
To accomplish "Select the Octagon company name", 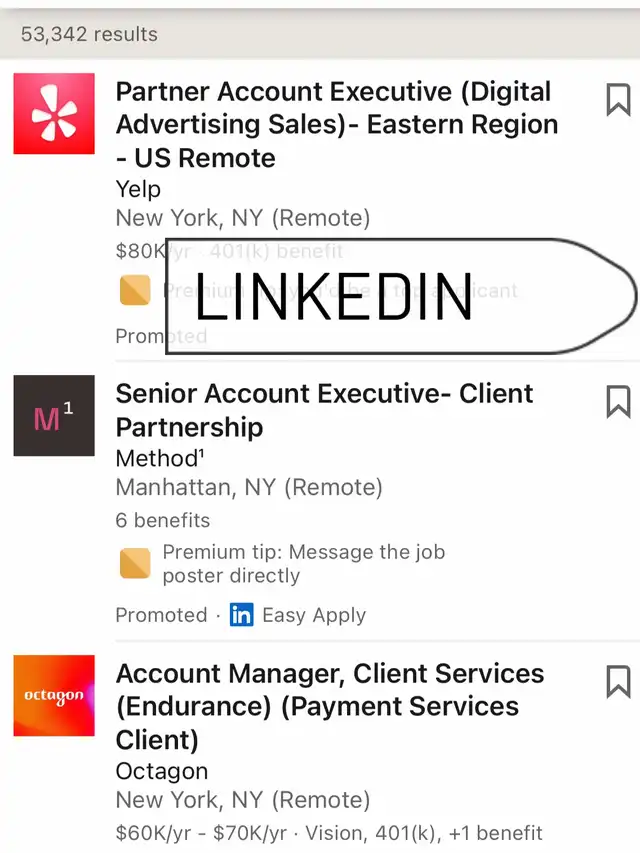I will (x=162, y=772).
